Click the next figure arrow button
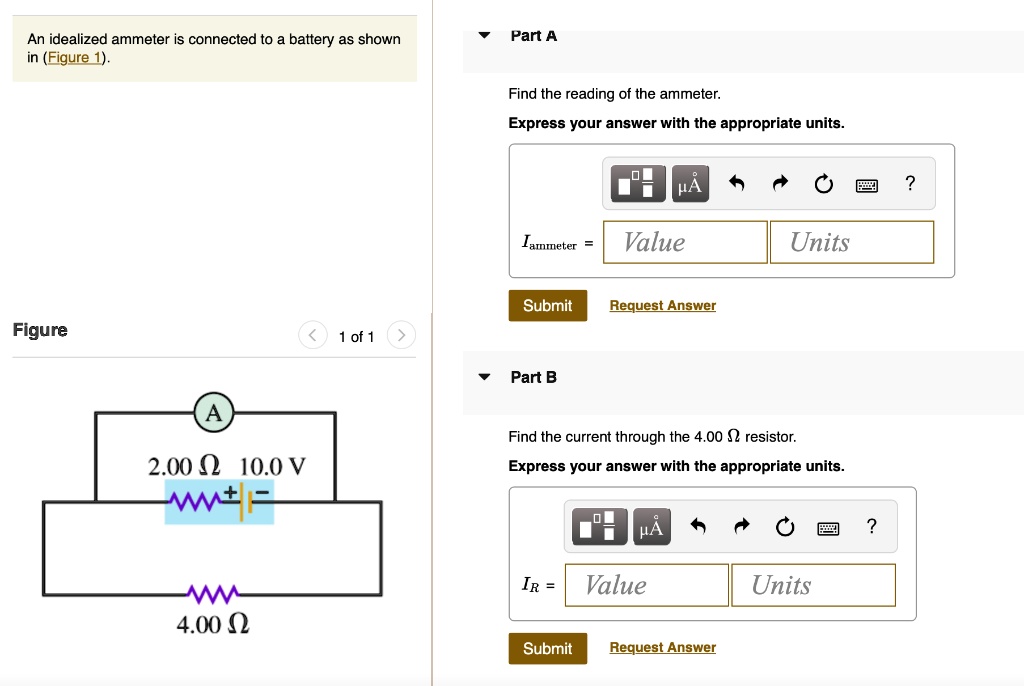The image size is (1024, 686). pos(401,335)
